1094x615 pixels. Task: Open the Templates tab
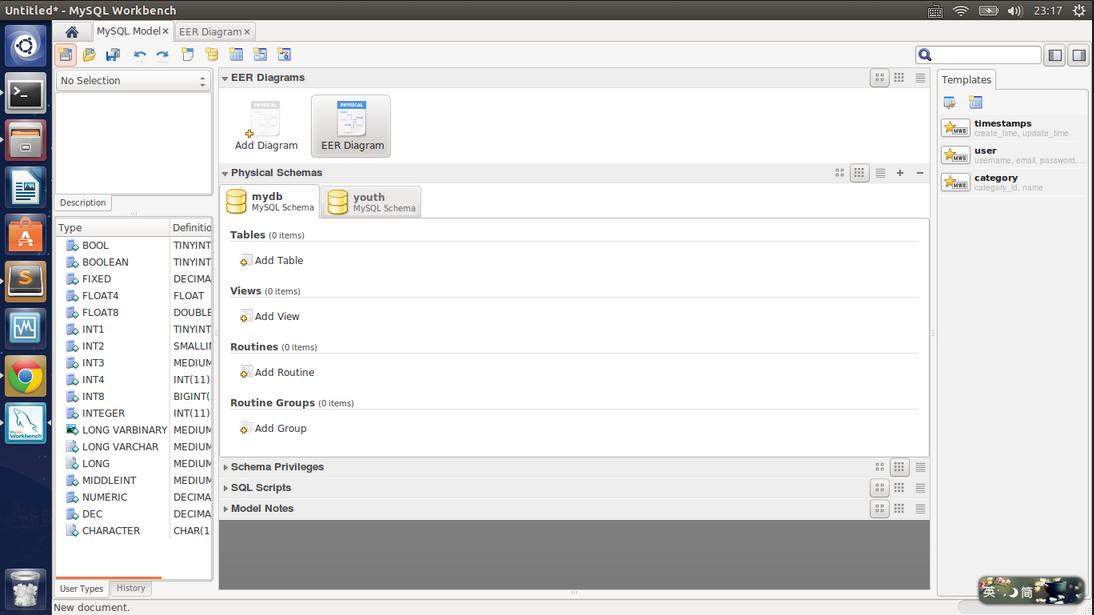point(966,80)
